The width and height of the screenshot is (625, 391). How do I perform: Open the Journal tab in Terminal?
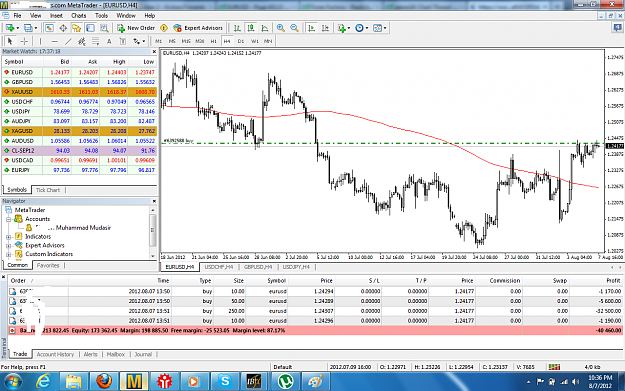pos(143,354)
